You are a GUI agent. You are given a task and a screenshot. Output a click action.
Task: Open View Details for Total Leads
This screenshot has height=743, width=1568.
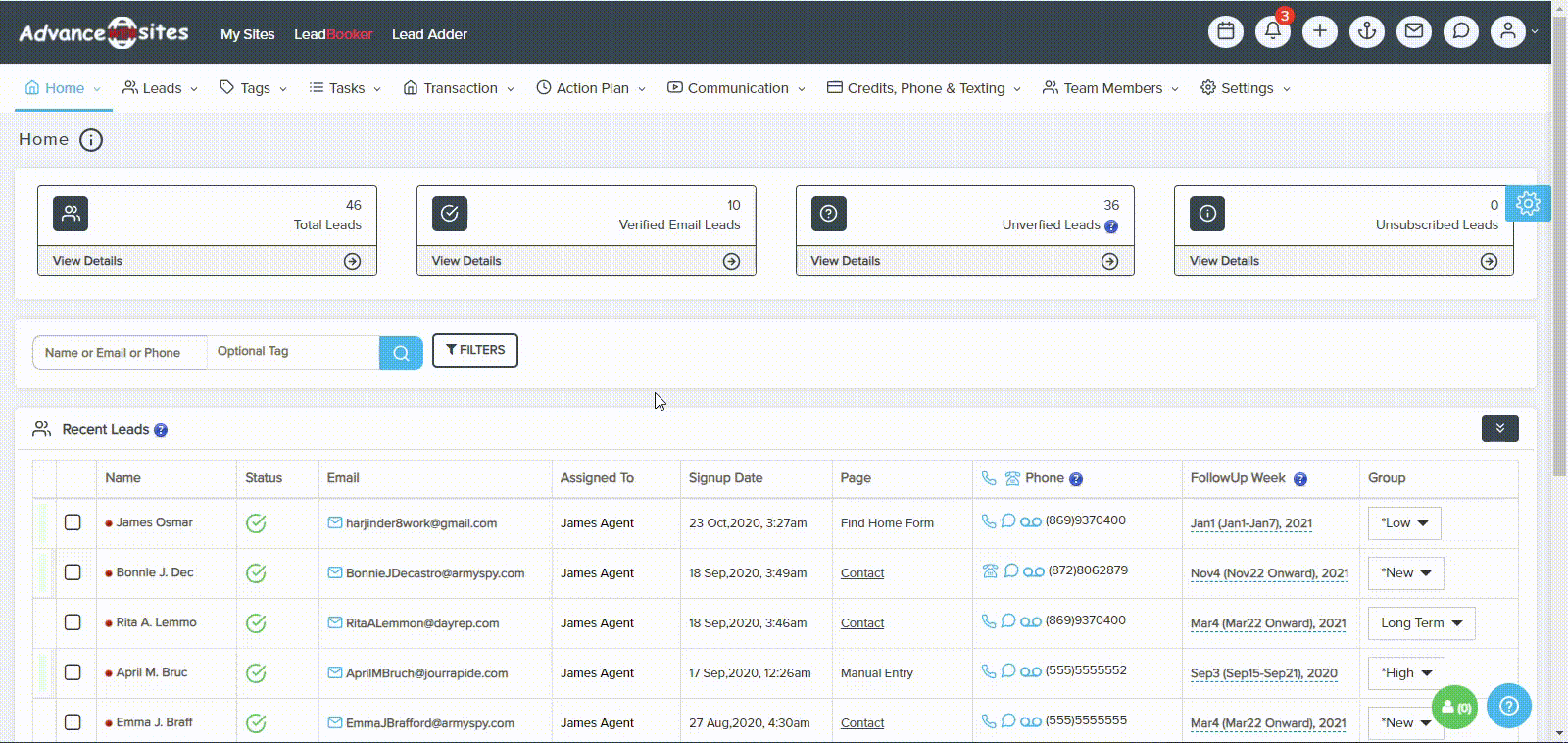[207, 261]
